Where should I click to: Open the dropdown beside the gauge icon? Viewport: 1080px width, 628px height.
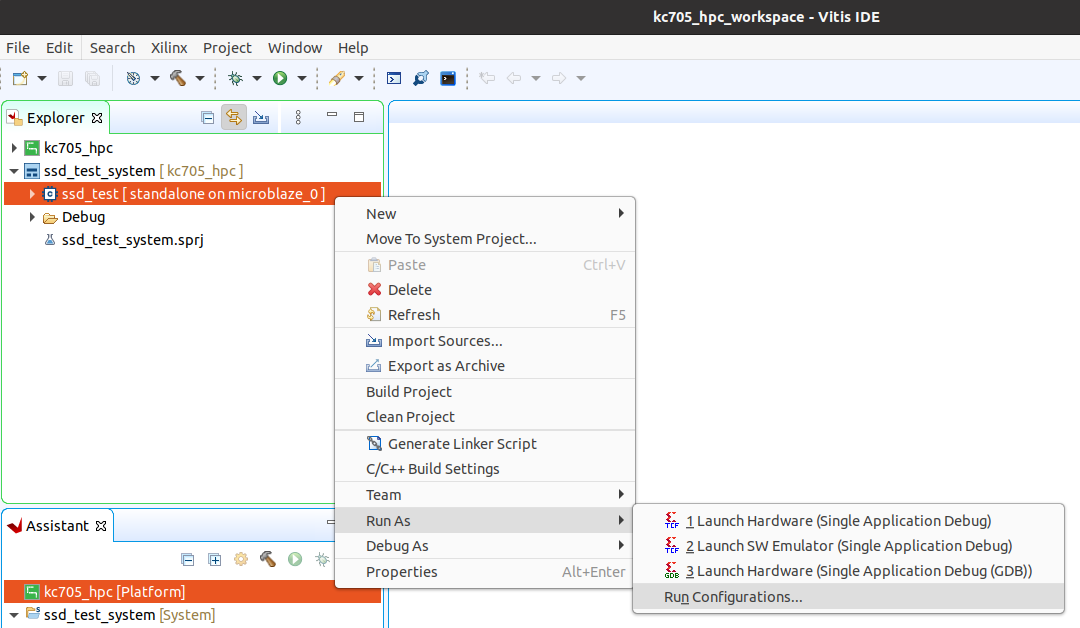tap(154, 78)
